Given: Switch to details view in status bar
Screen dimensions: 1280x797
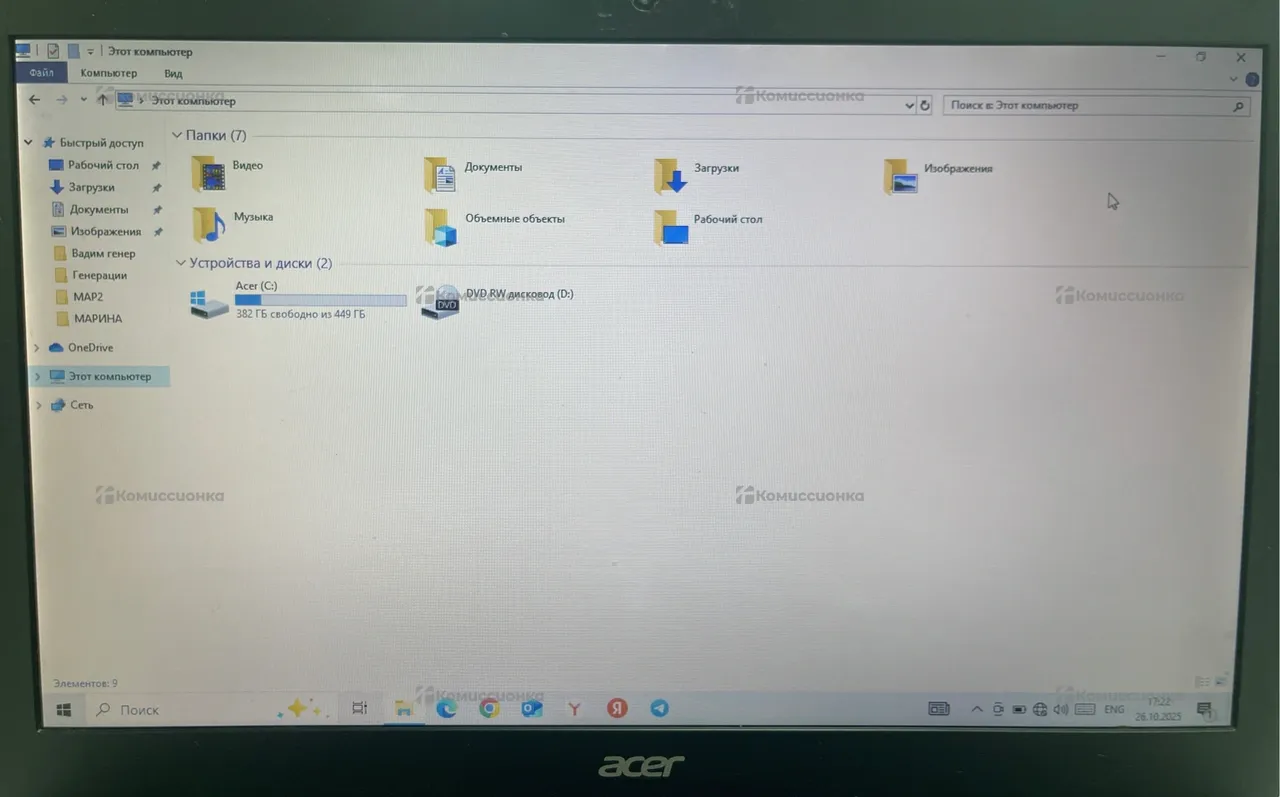Looking at the screenshot, I should [1203, 682].
